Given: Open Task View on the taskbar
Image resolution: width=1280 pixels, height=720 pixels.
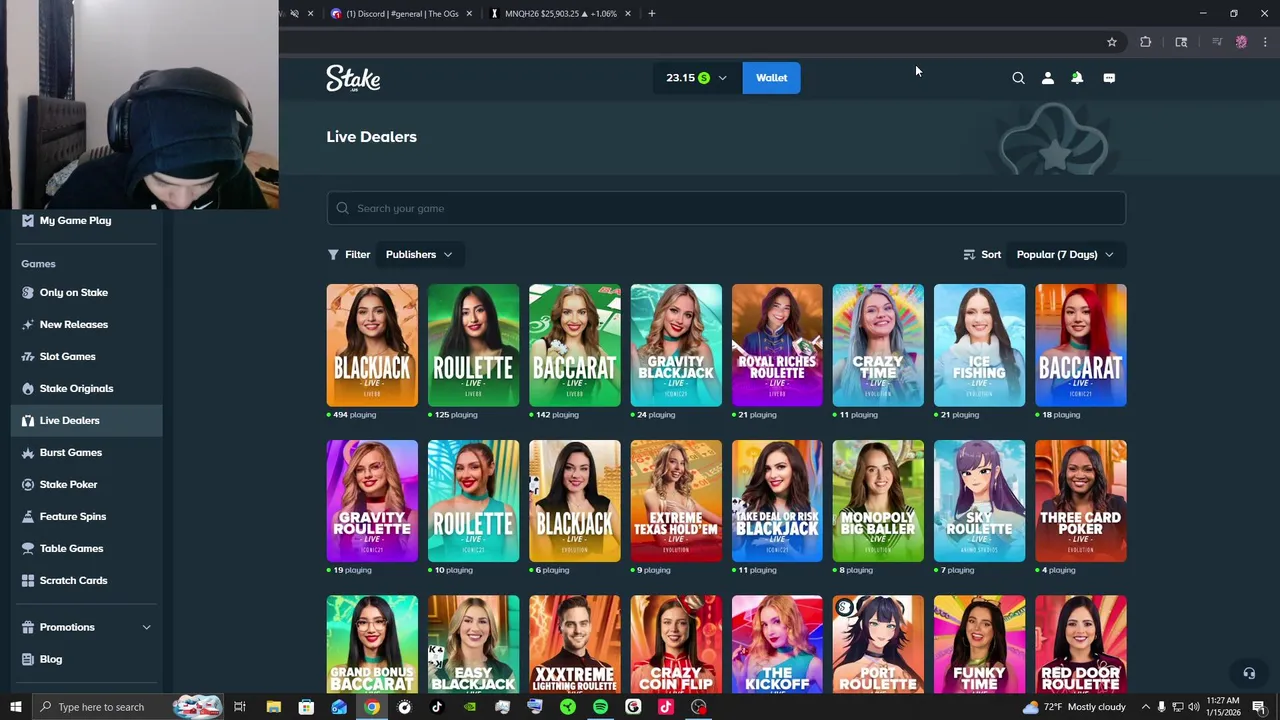Looking at the screenshot, I should tap(240, 707).
